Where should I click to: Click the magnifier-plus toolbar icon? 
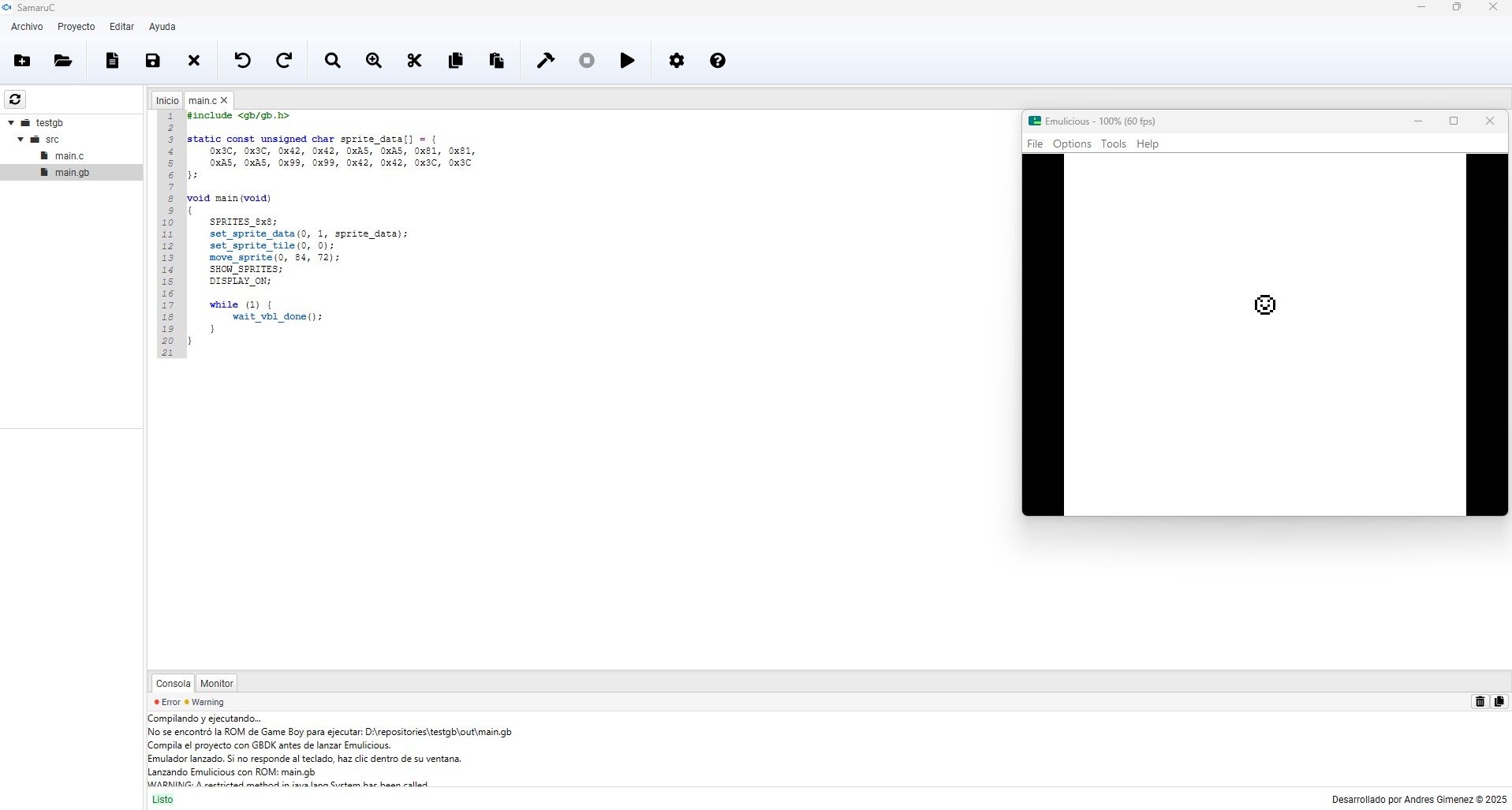coord(374,61)
